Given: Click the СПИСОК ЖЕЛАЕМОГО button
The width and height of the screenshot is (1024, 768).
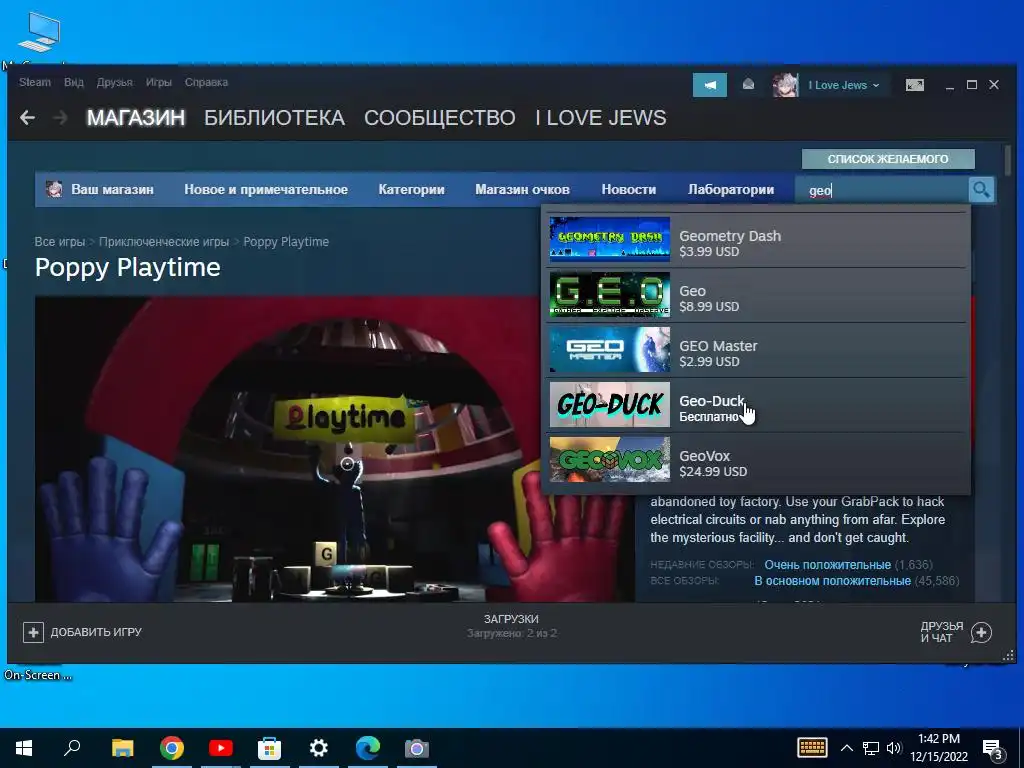Looking at the screenshot, I should (888, 159).
